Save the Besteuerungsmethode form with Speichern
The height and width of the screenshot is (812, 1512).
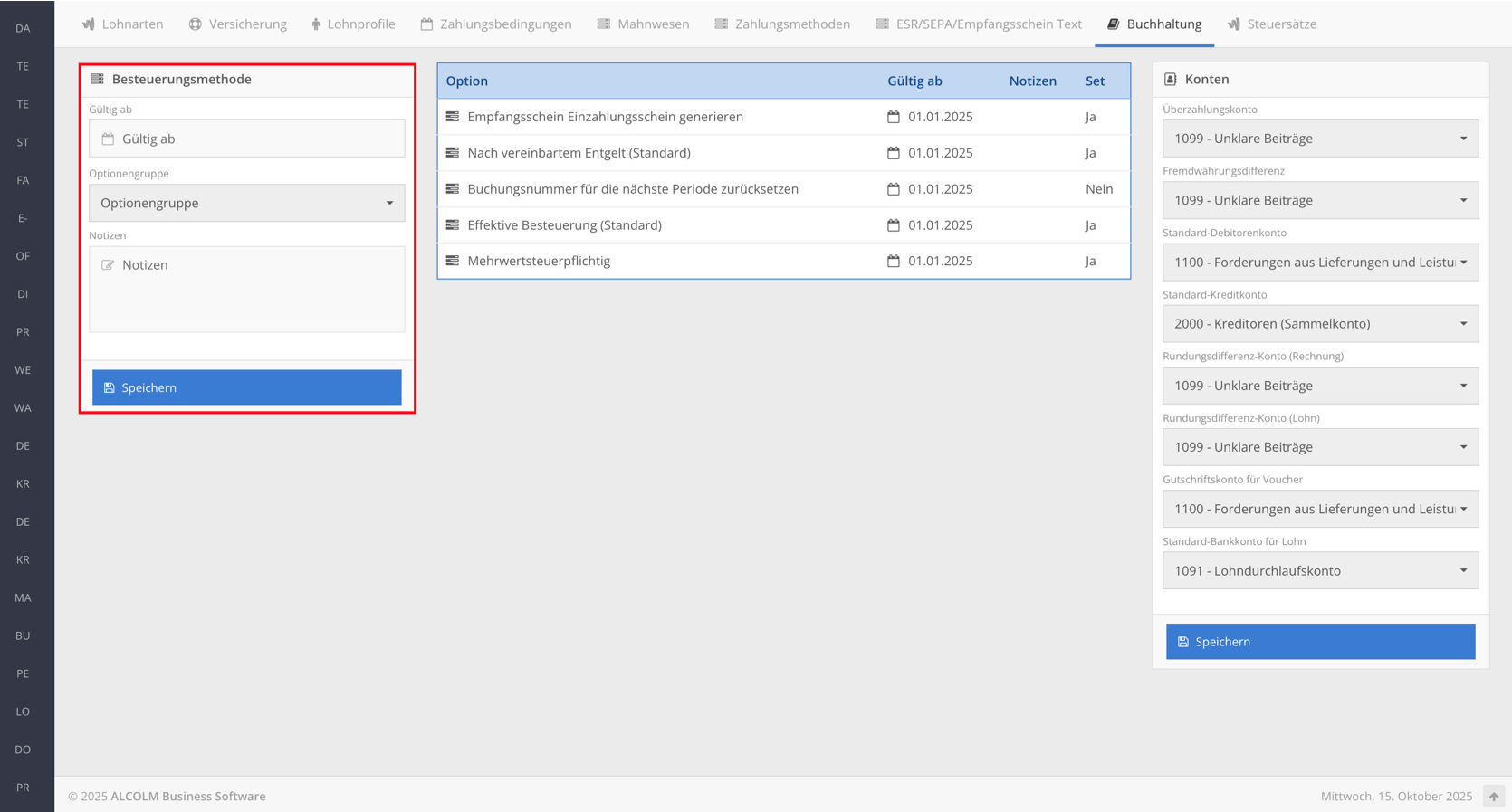point(246,387)
